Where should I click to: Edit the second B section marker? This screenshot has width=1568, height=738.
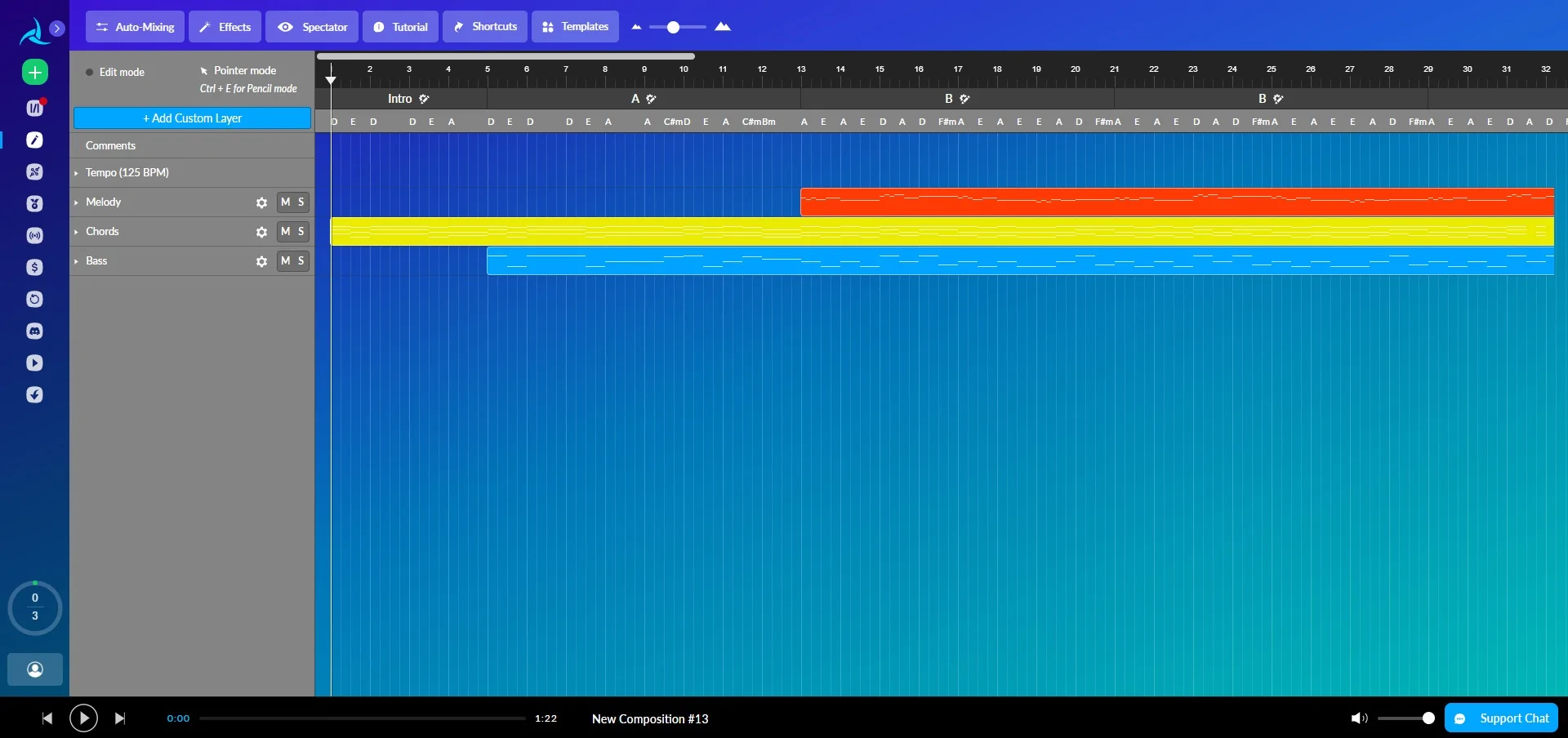coord(1278,99)
